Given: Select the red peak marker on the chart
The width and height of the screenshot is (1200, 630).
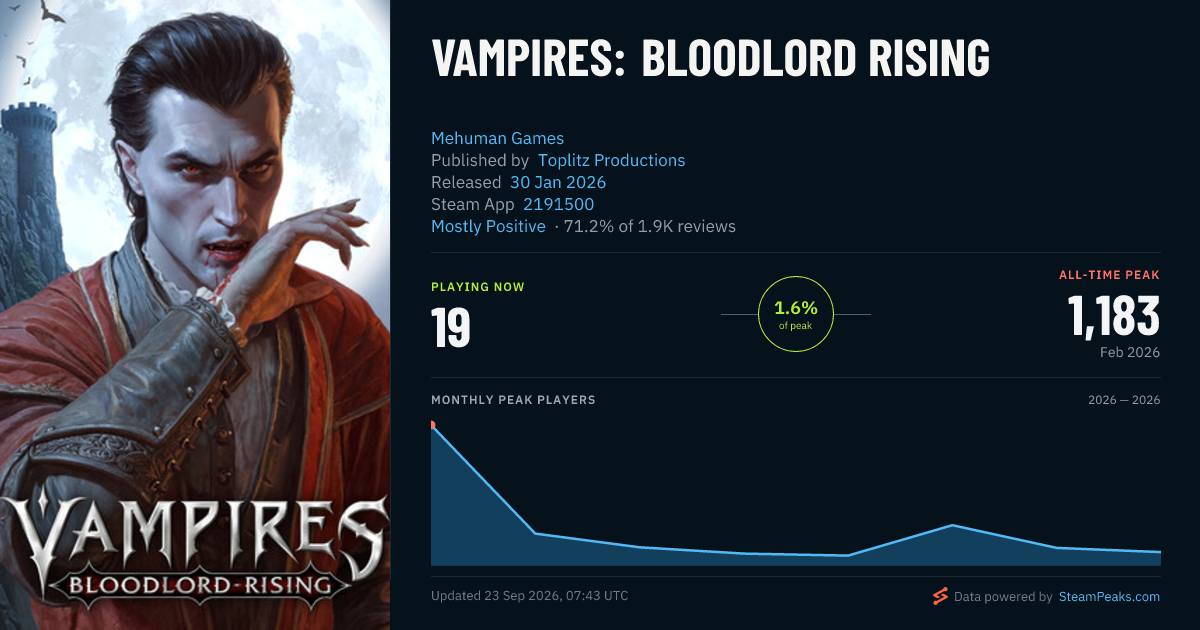Looking at the screenshot, I should 432,425.
